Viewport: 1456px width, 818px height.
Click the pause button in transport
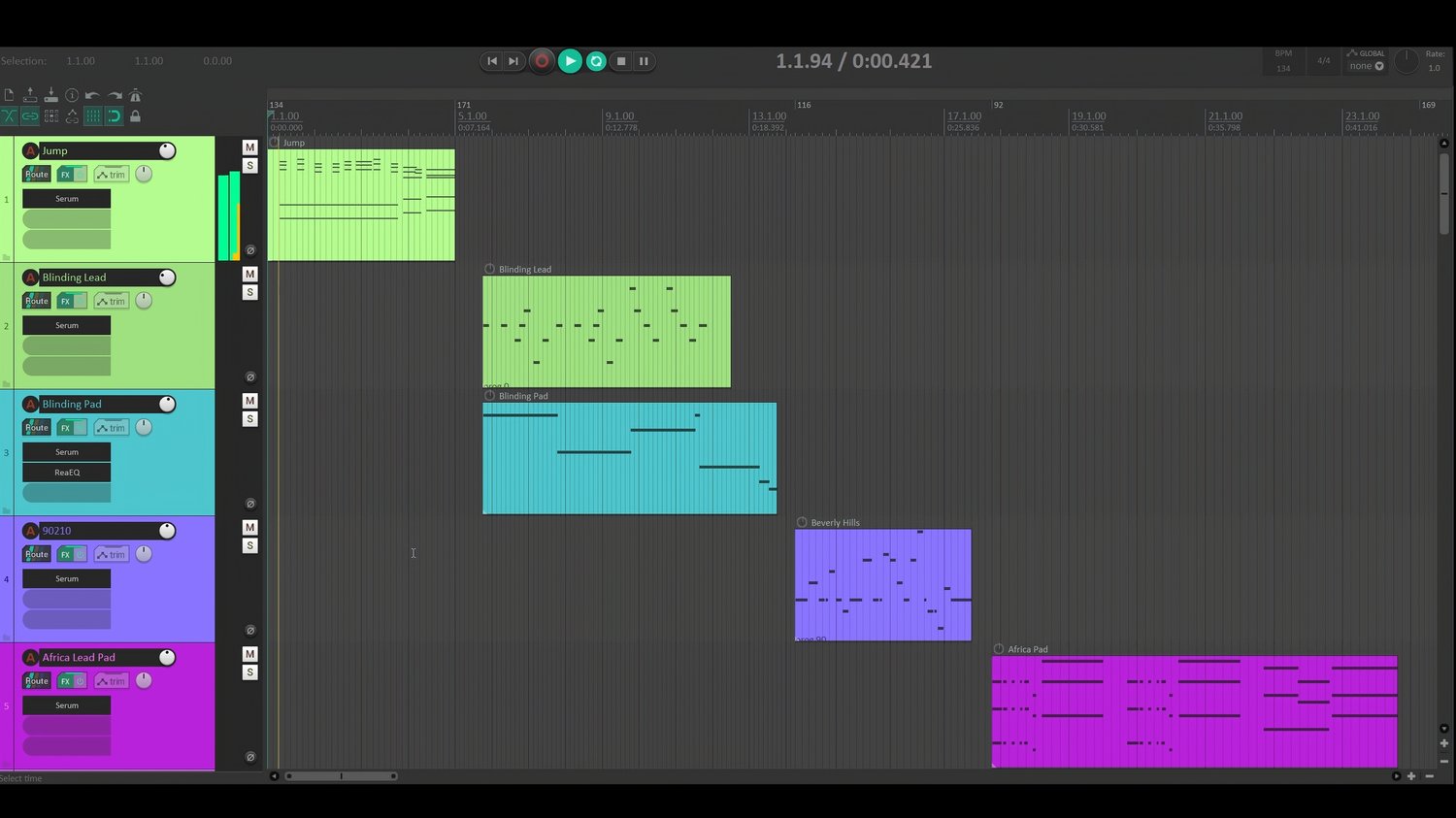tap(644, 61)
